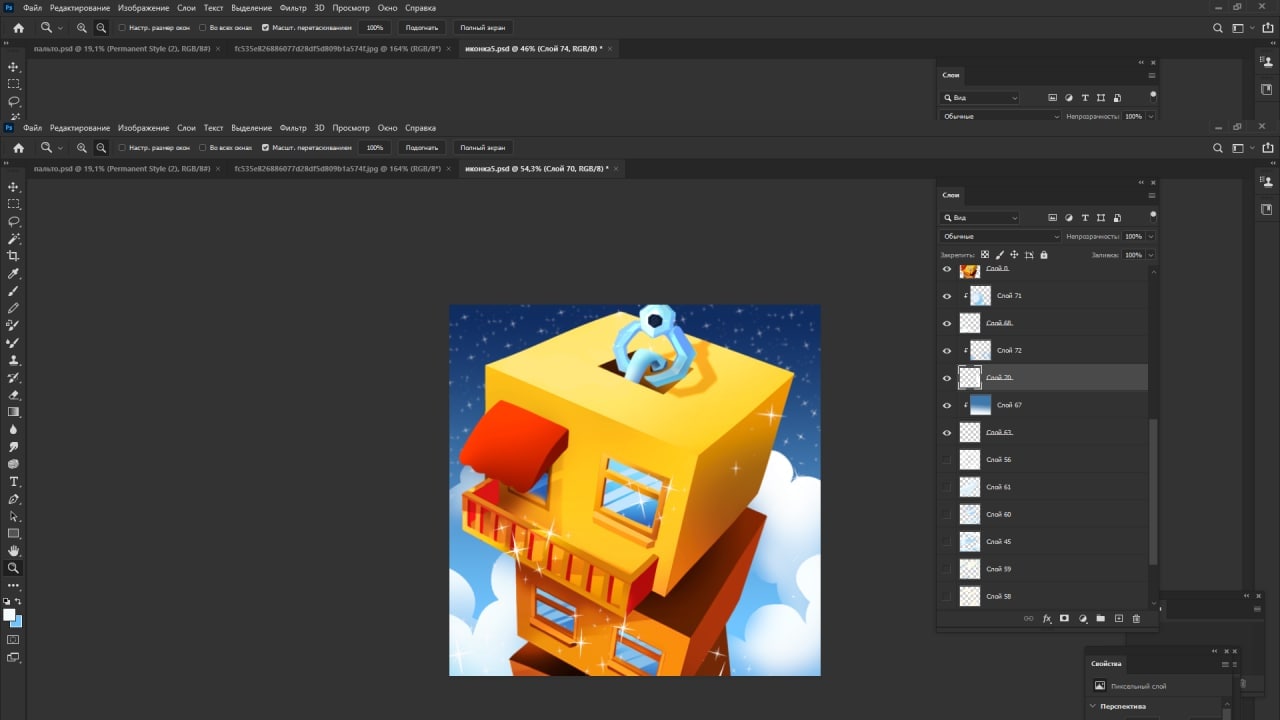Click the lock all padlock icon
This screenshot has width=1280, height=720.
(x=1044, y=255)
